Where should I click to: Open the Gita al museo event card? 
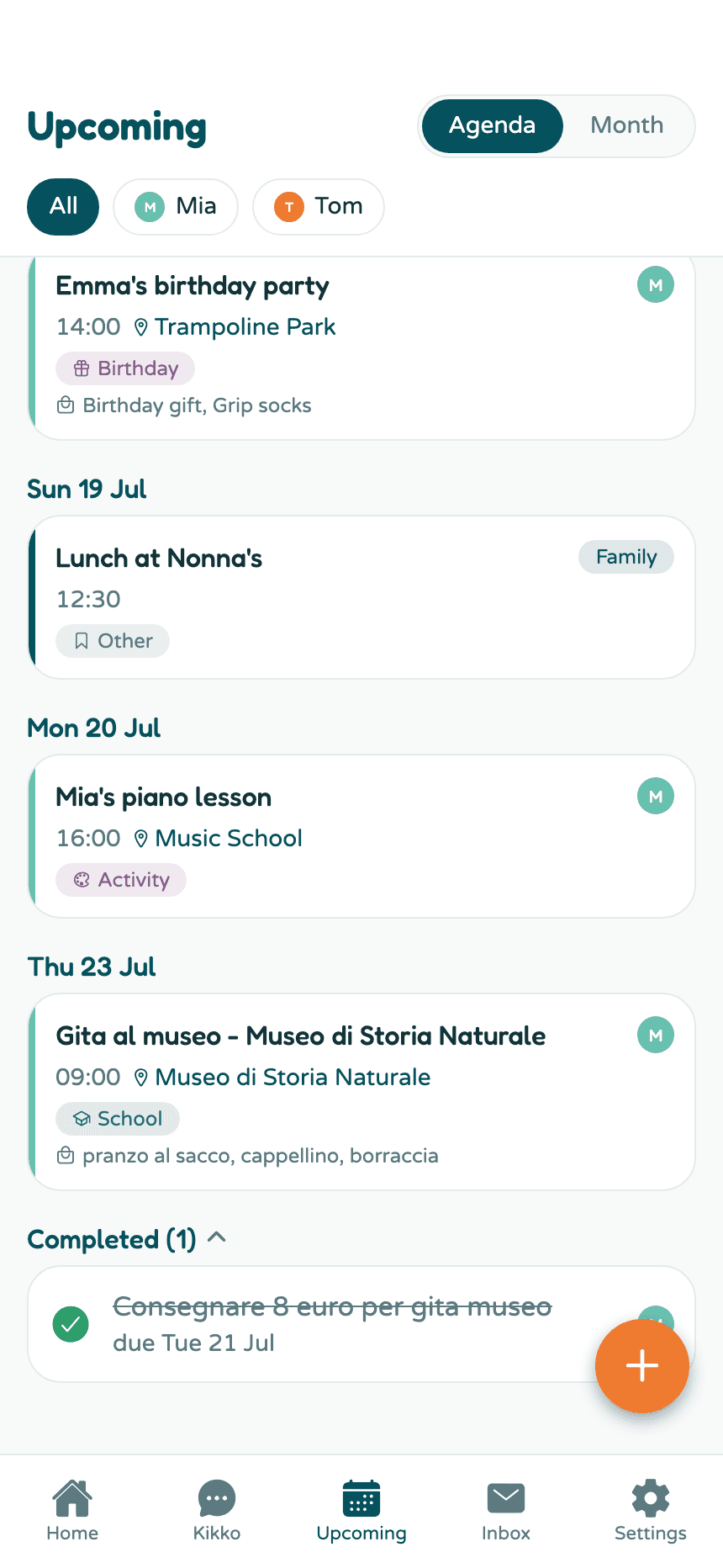(x=361, y=1092)
